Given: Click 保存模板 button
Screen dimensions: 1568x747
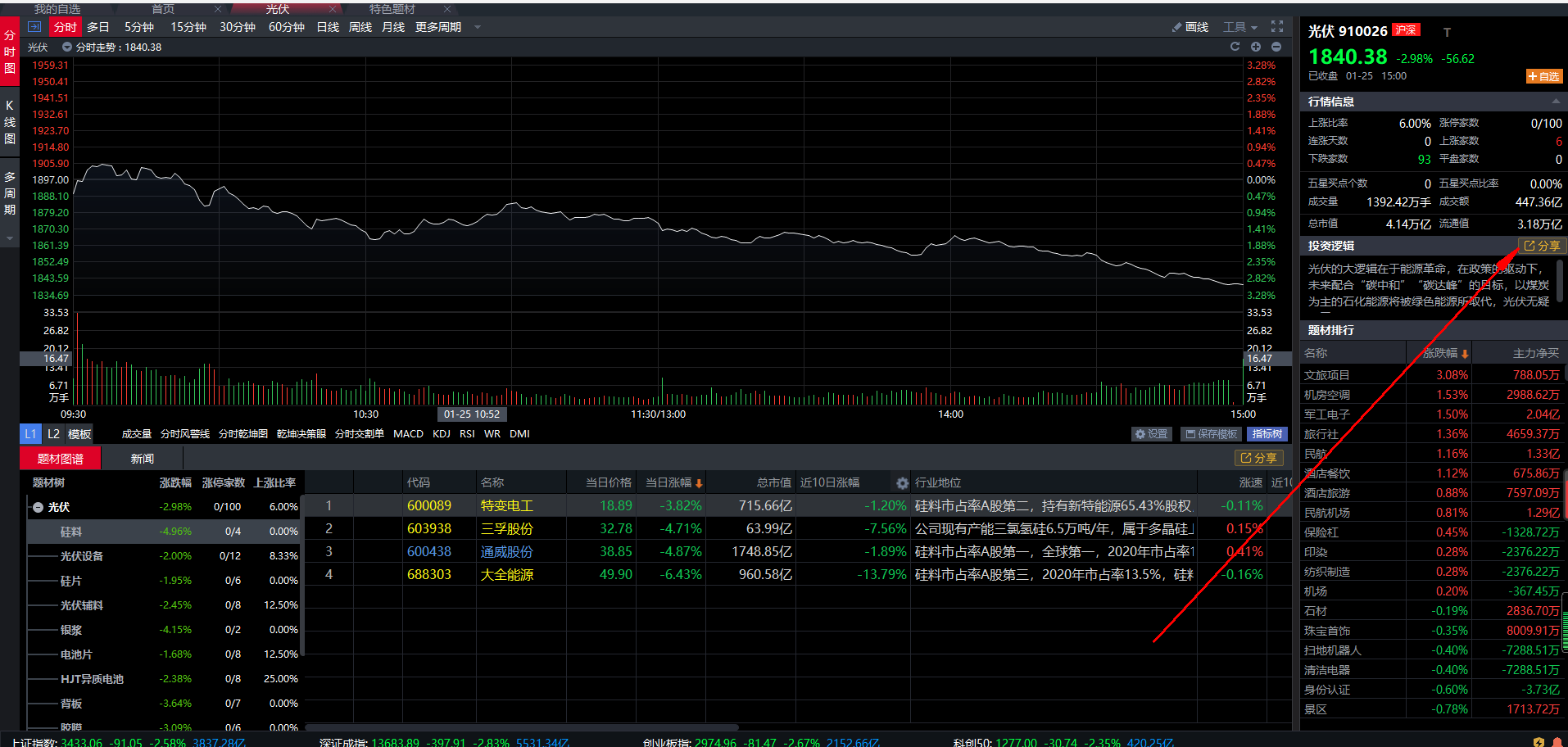Looking at the screenshot, I should (x=1212, y=434).
